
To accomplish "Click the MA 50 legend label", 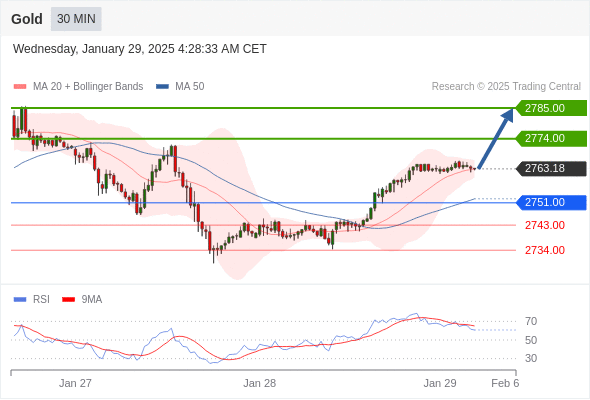I will pos(190,87).
